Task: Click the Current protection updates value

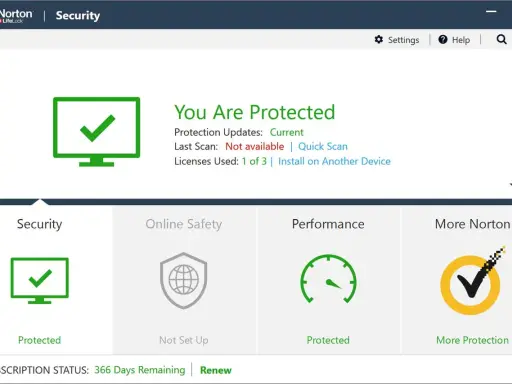Action: point(287,132)
